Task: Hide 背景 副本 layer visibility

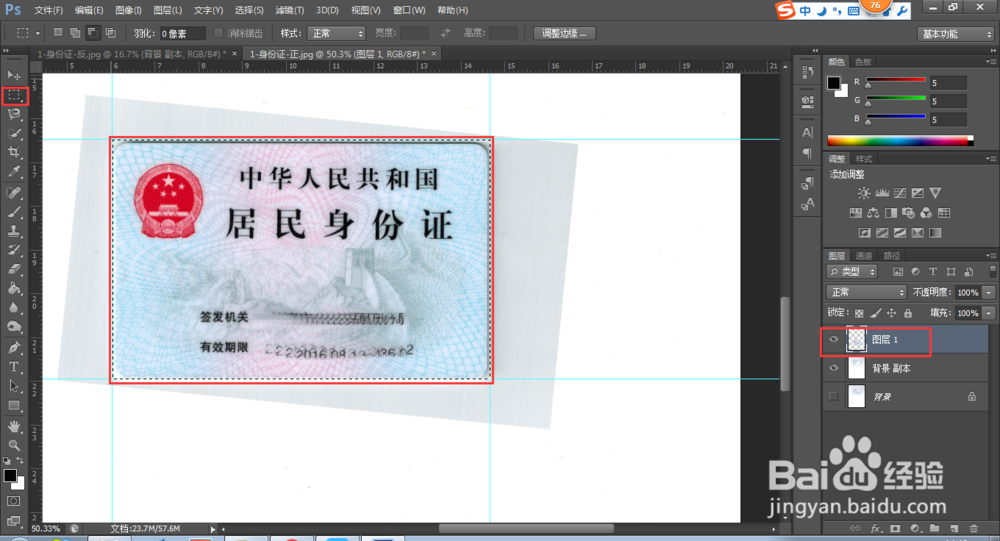Action: click(834, 368)
